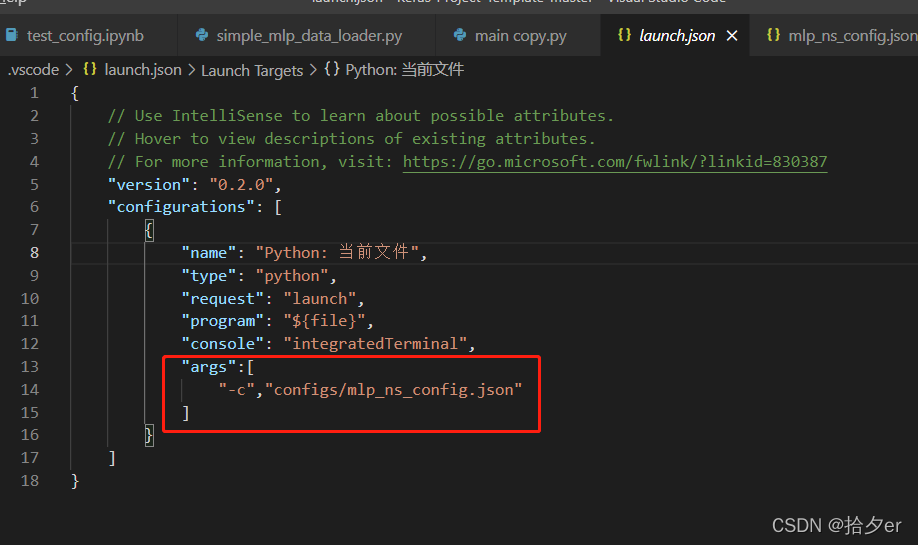Click Python icon on simple_mlp_data_loader.py tab

click(202, 35)
